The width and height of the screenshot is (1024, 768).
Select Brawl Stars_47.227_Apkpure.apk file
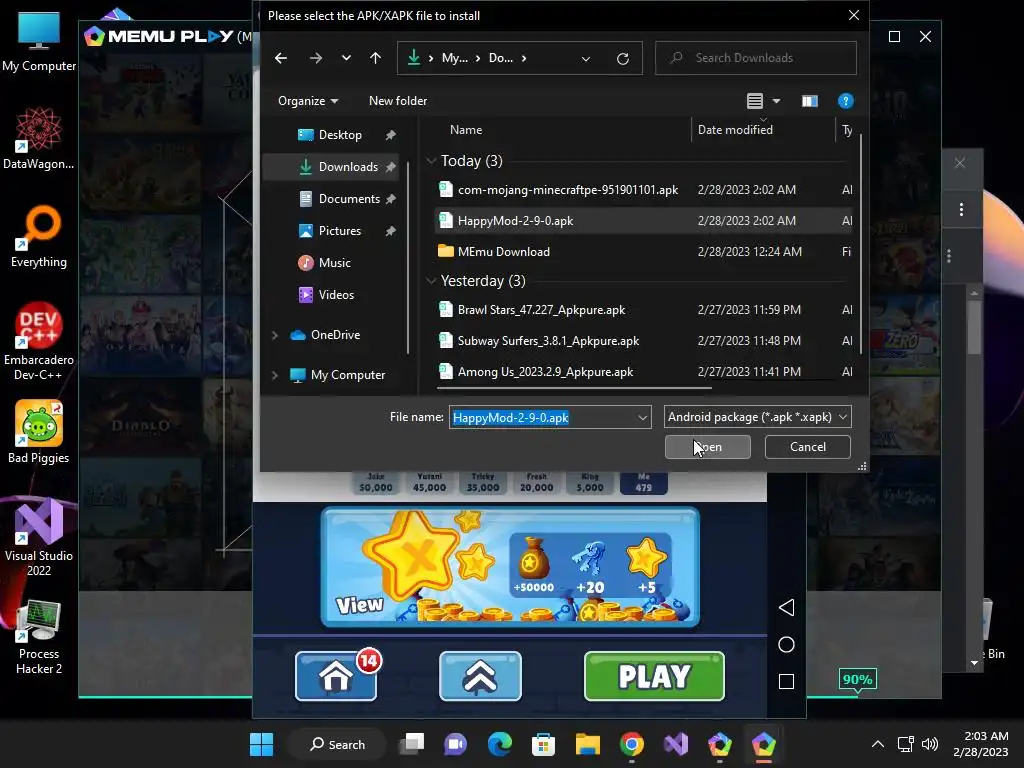point(541,310)
